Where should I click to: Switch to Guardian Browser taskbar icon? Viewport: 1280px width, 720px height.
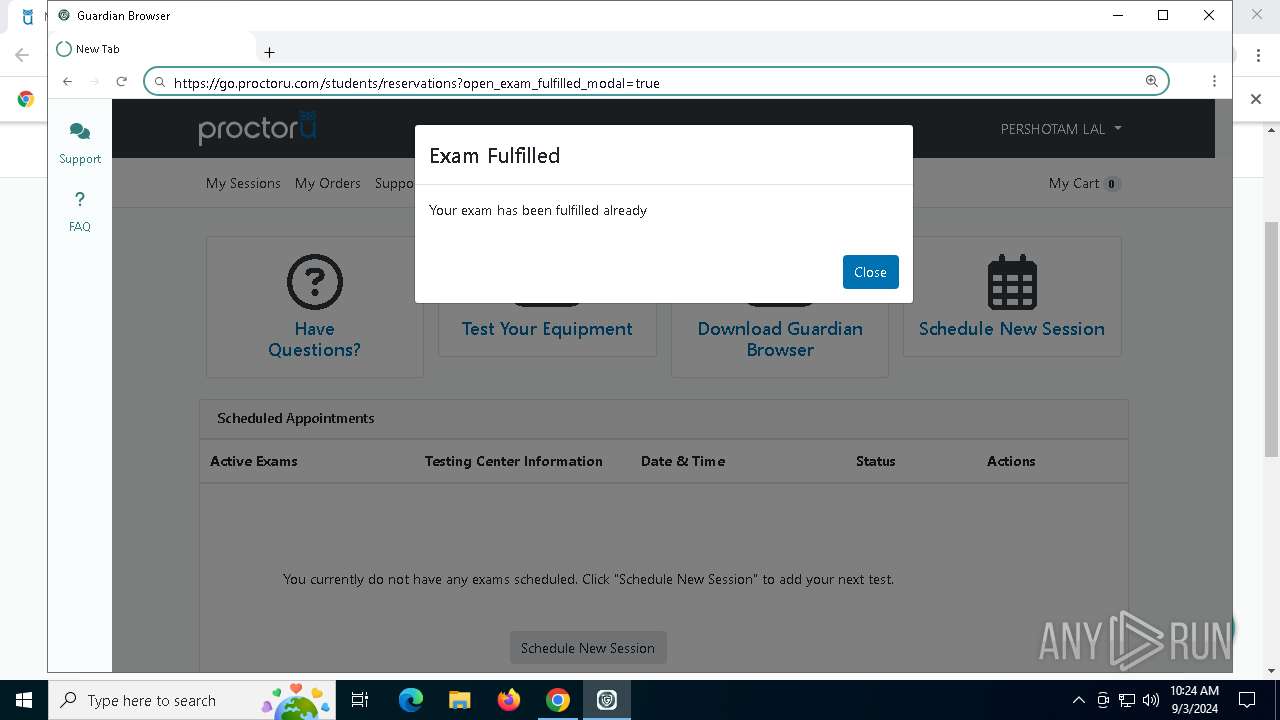point(607,700)
